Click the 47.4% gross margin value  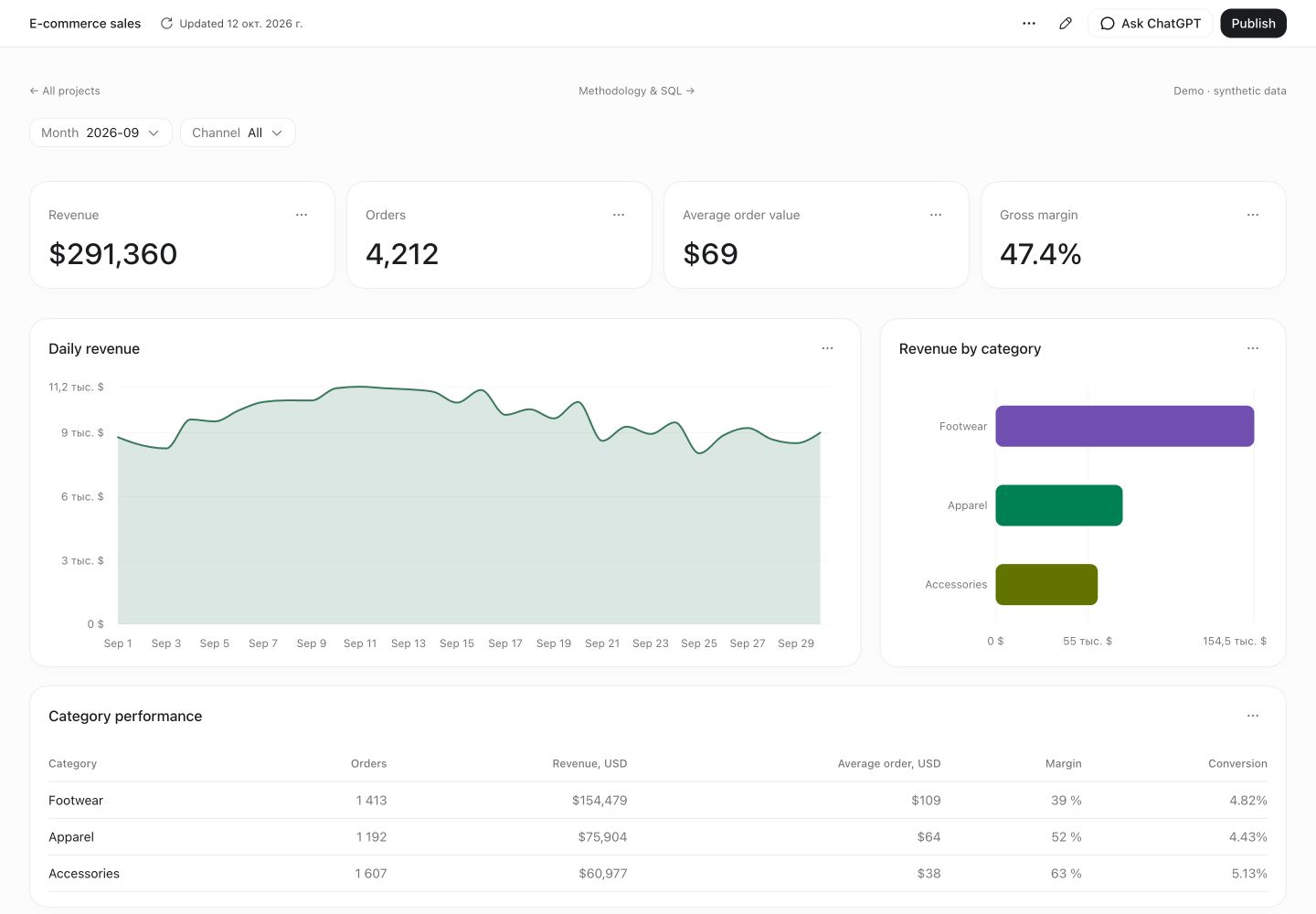click(x=1041, y=254)
